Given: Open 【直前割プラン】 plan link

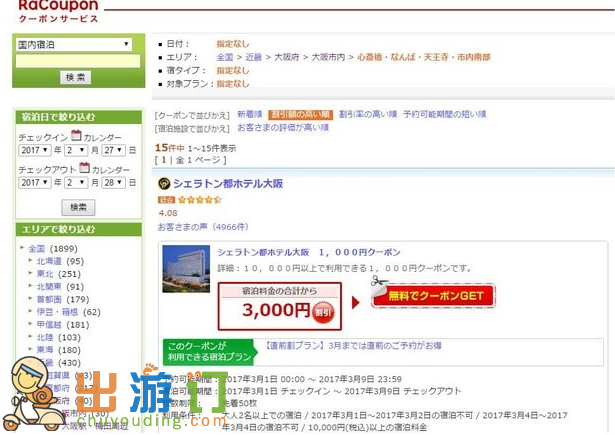Looking at the screenshot, I should [x=352, y=346].
